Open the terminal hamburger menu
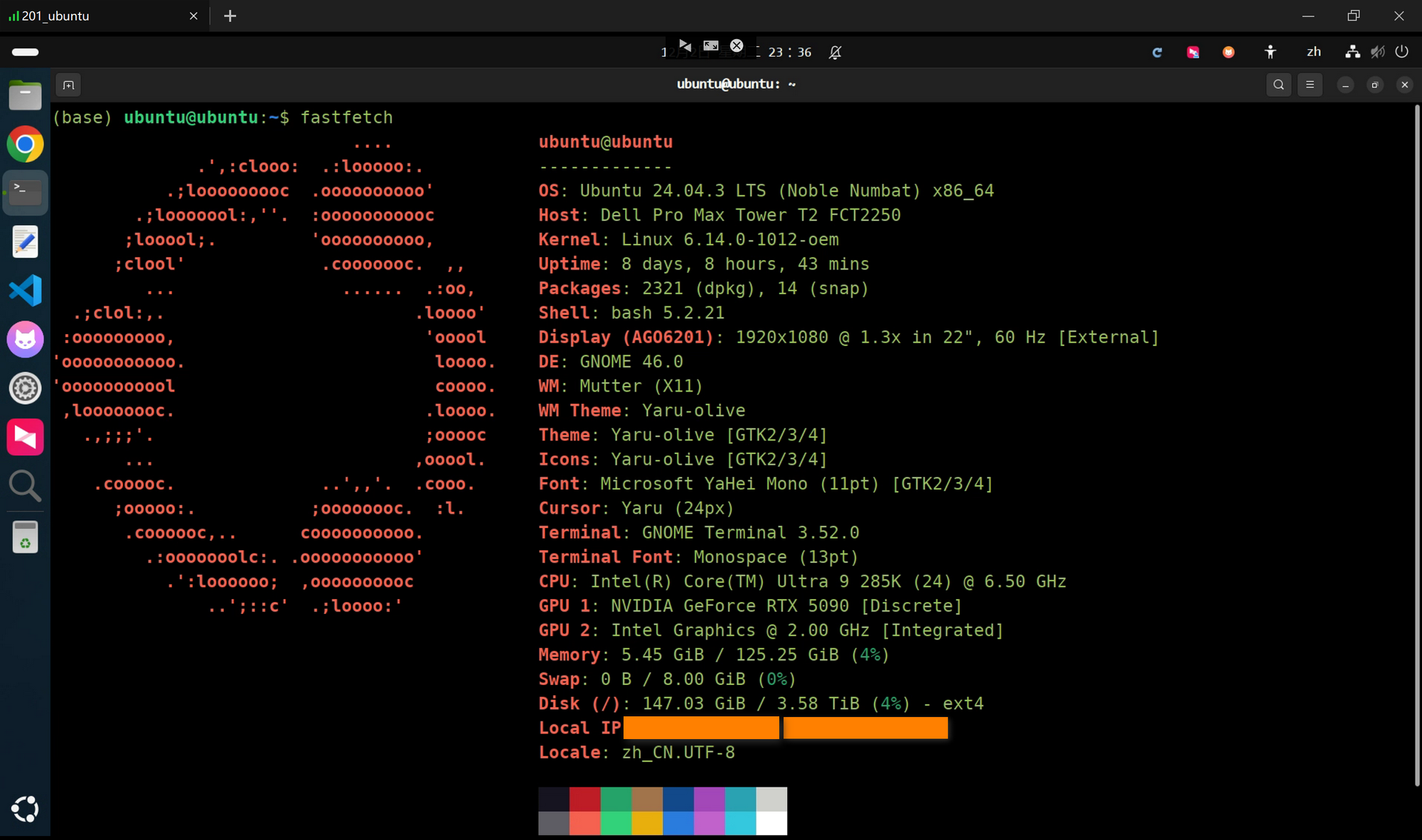Screen dimensions: 1422x840 click(x=1310, y=85)
